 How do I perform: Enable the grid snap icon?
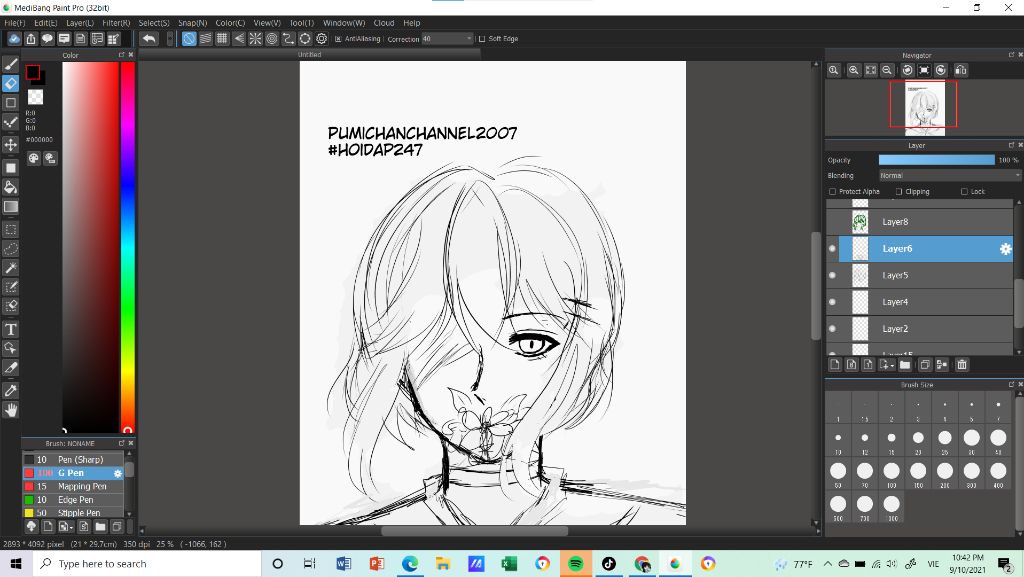tap(222, 39)
